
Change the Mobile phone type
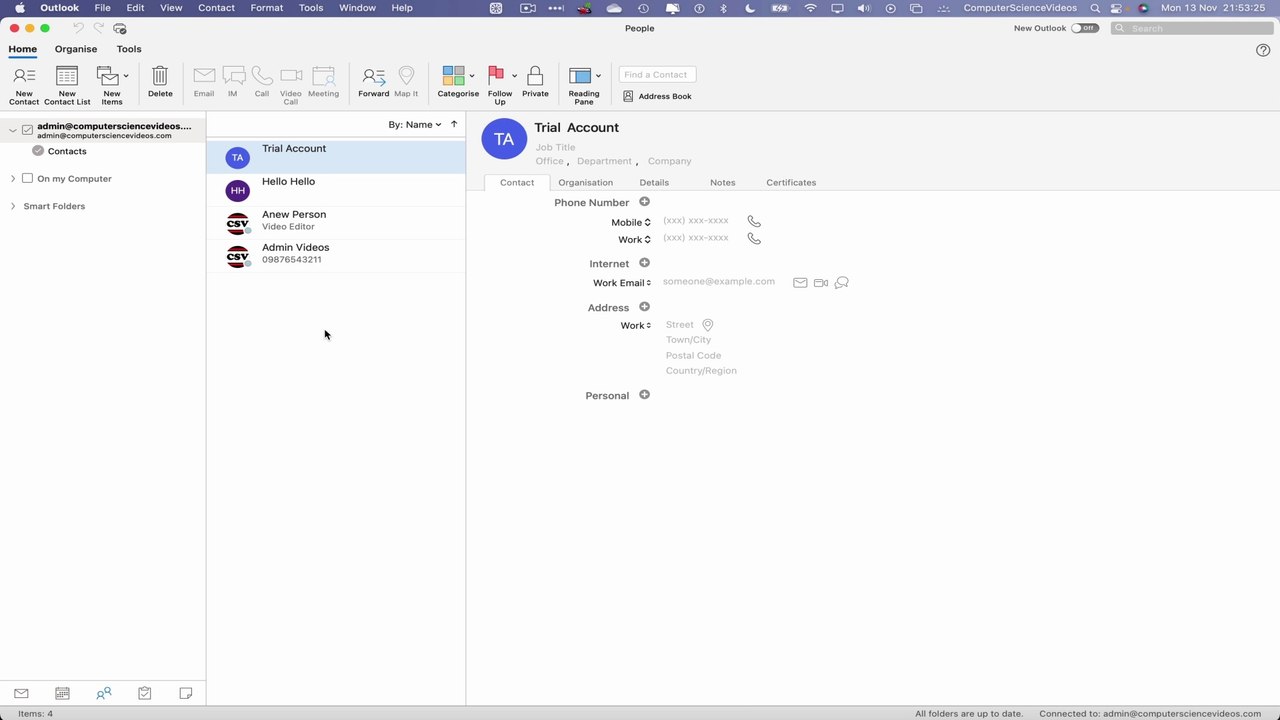pos(631,222)
